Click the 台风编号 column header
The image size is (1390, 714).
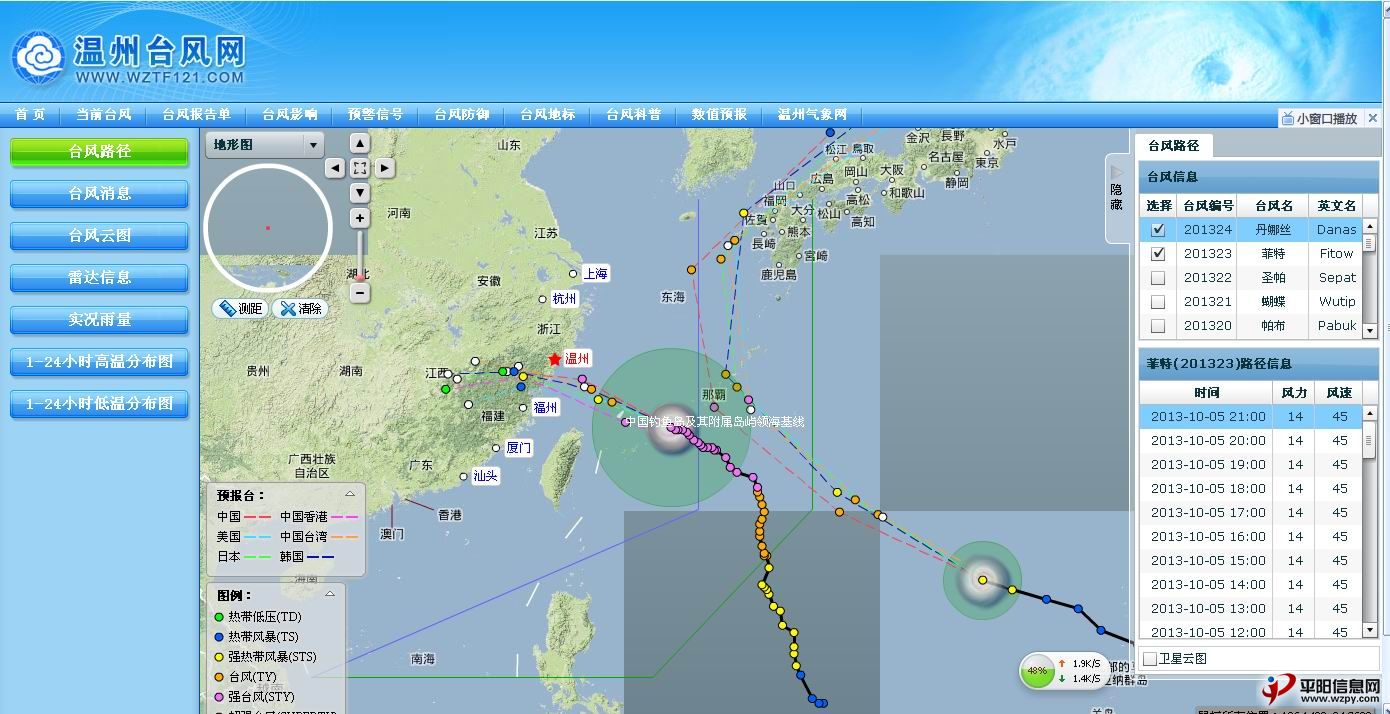pyautogui.click(x=1208, y=206)
